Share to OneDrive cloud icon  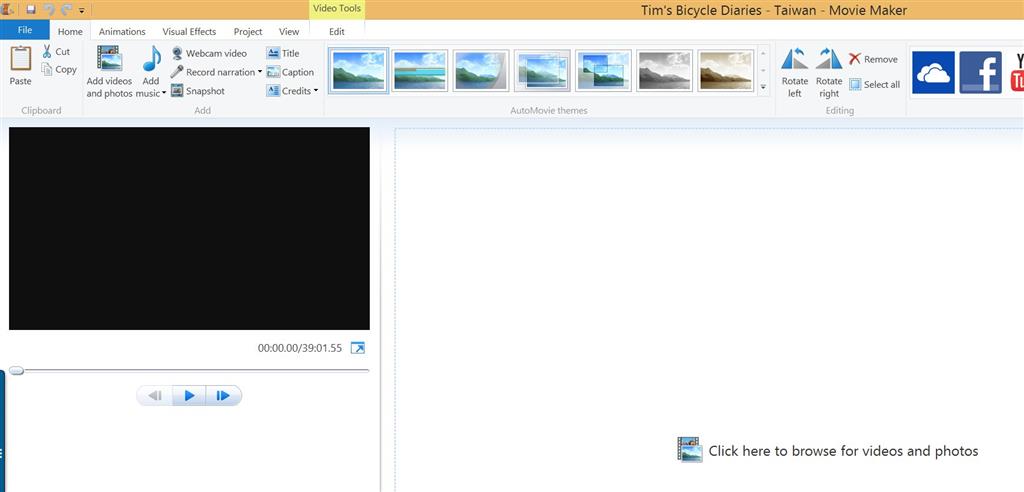[933, 73]
